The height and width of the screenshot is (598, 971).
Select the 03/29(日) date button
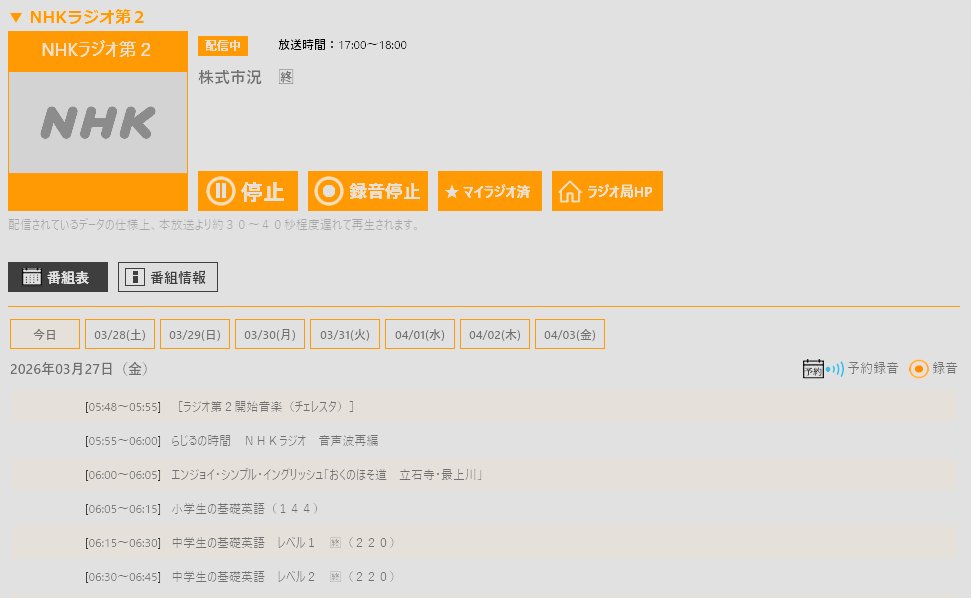pos(194,334)
